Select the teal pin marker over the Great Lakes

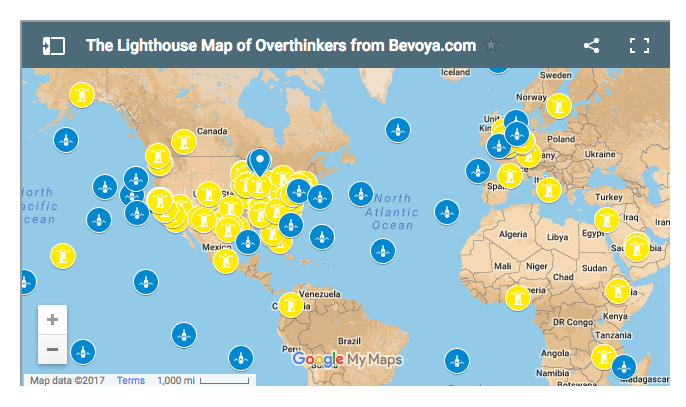(259, 161)
